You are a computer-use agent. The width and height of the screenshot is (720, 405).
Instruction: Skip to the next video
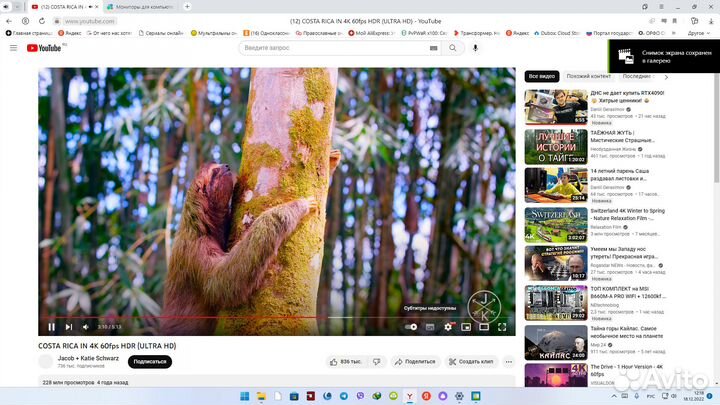point(69,326)
